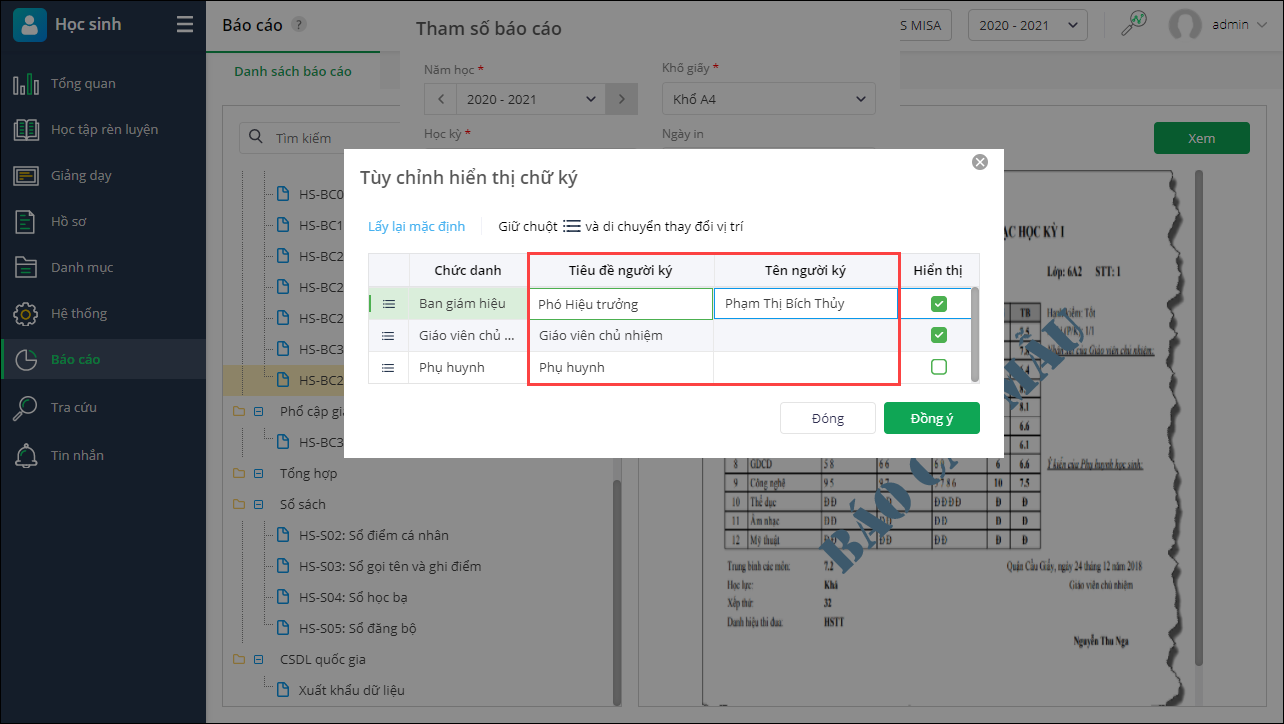1284x724 pixels.
Task: Click the Học sinh app logo icon
Action: coord(30,24)
